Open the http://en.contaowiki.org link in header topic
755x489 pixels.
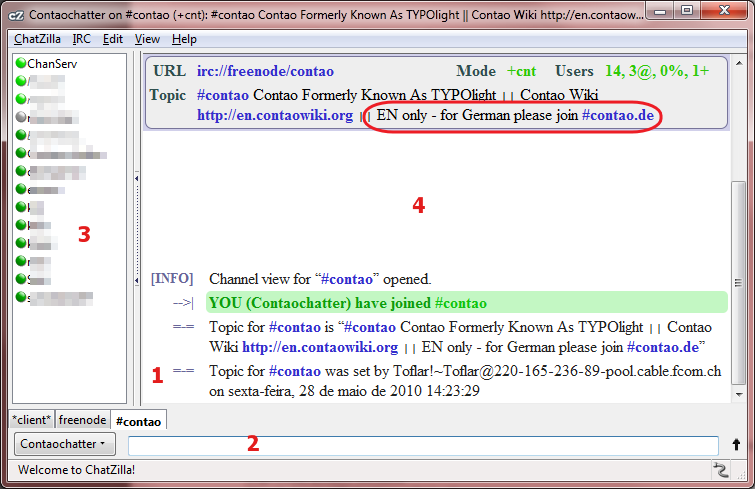pyautogui.click(x=275, y=116)
